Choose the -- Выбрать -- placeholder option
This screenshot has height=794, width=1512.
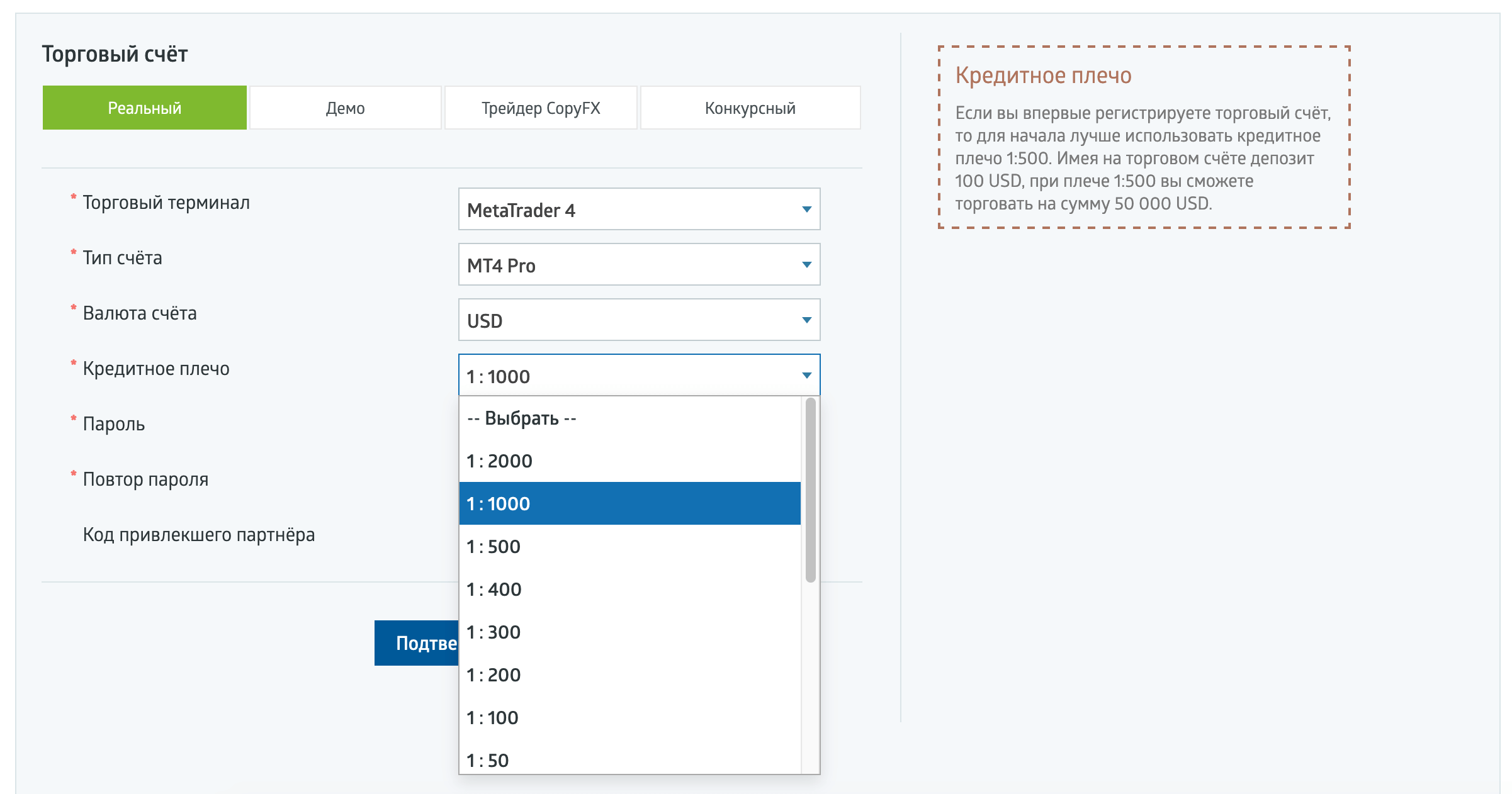click(x=629, y=418)
